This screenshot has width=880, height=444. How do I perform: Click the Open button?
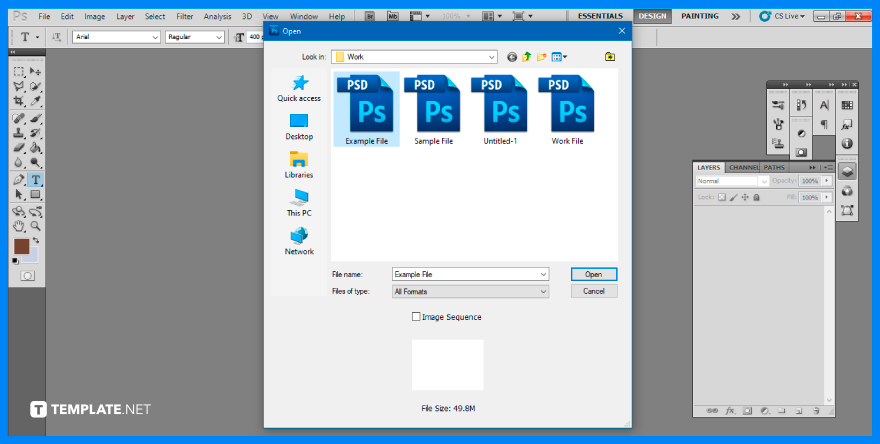(593, 274)
